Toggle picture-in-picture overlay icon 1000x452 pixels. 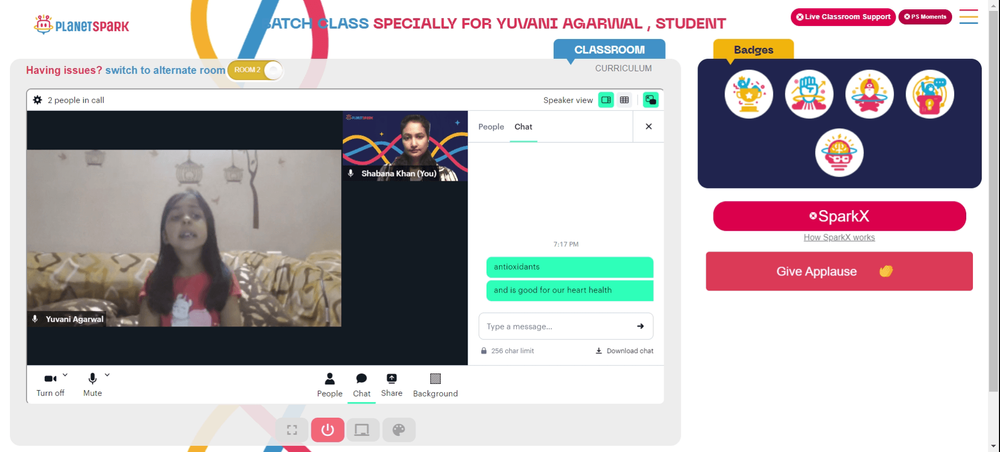(651, 100)
